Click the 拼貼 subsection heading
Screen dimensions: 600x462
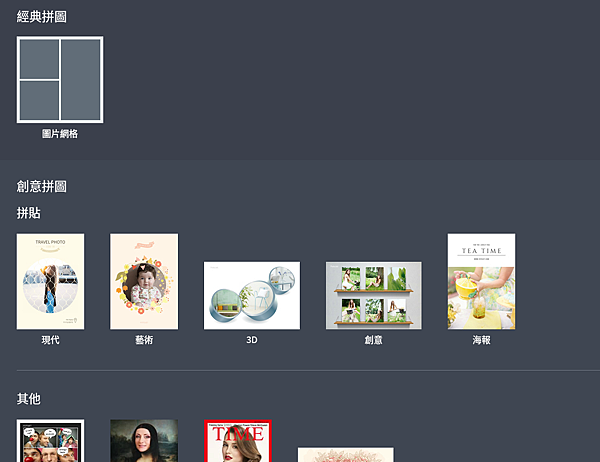(x=29, y=213)
